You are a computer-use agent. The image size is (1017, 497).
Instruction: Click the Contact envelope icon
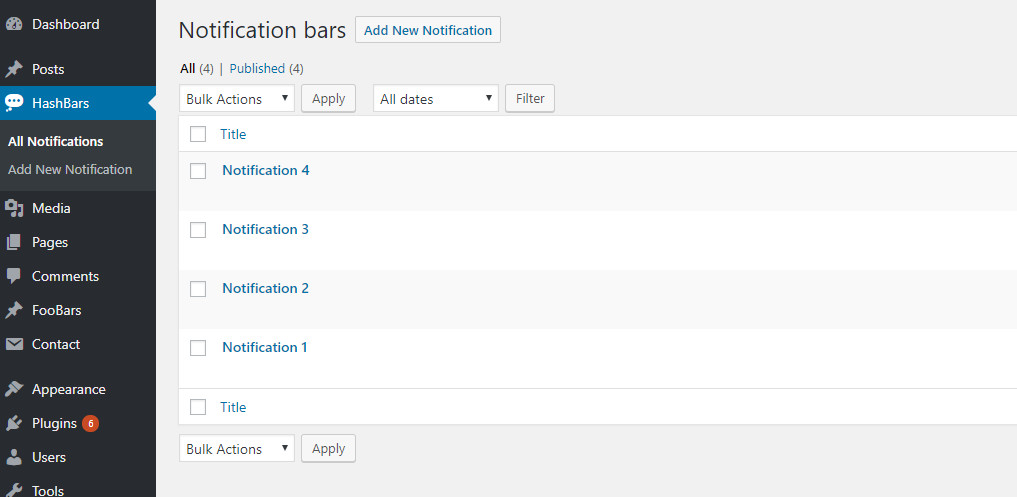coord(14,344)
